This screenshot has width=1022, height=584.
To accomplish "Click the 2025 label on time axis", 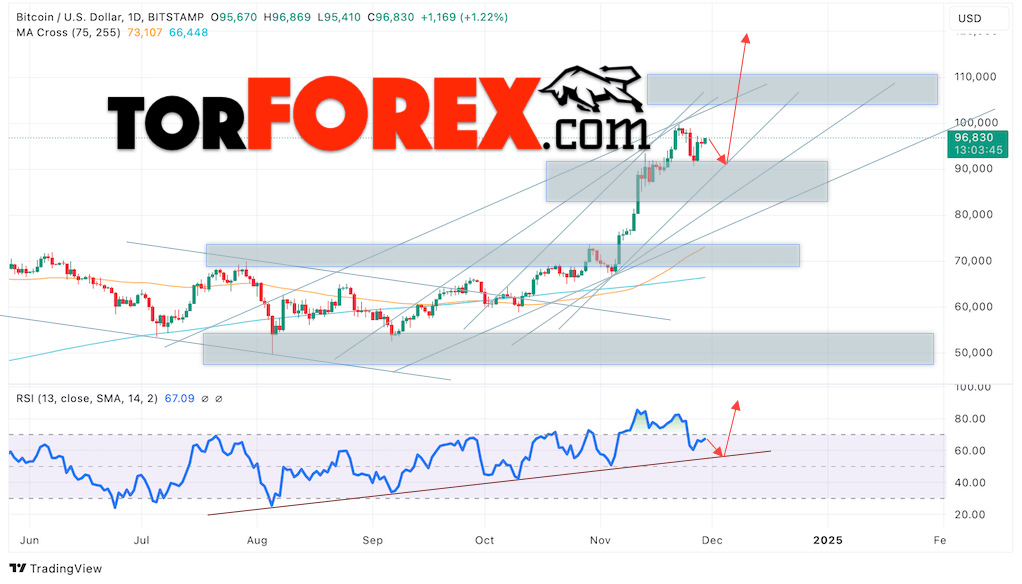I will point(828,540).
